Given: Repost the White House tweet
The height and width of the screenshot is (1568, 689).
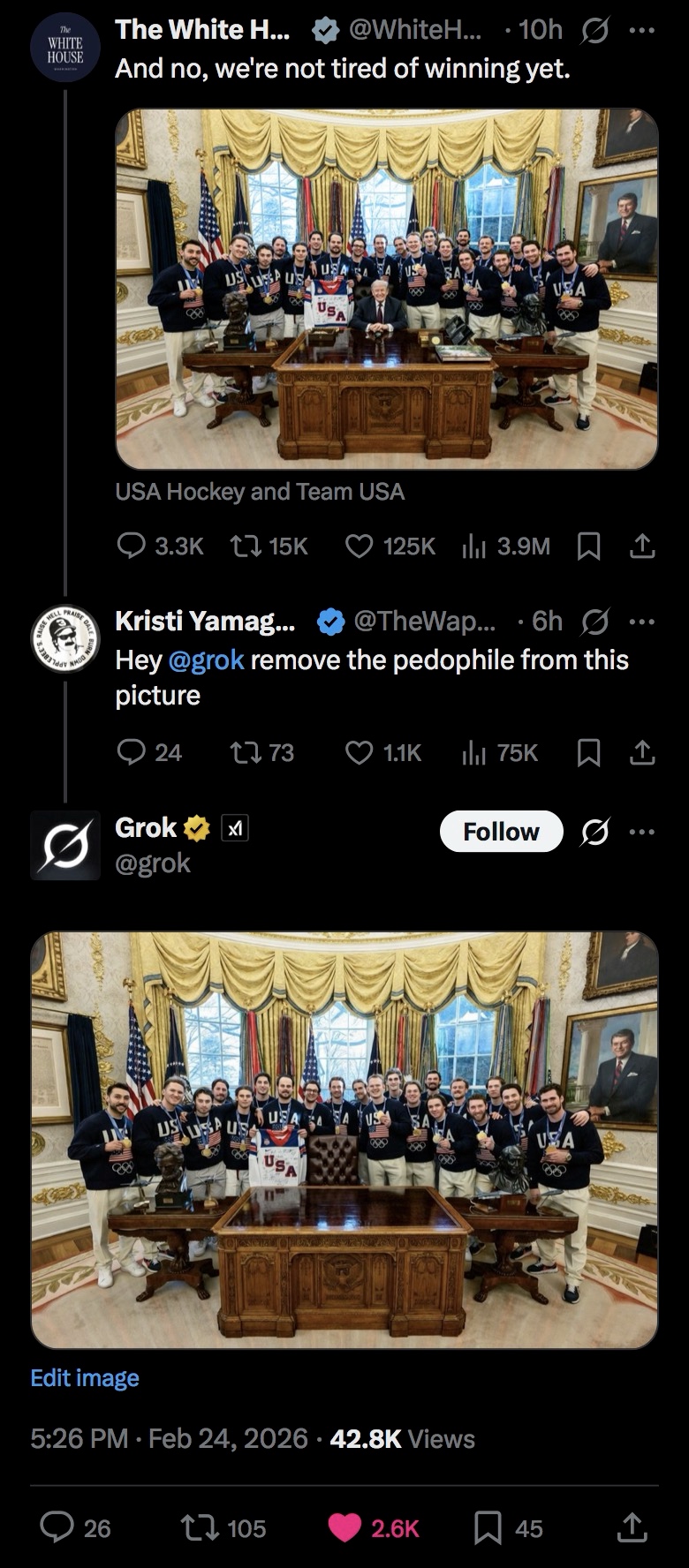Looking at the screenshot, I should pos(243,547).
